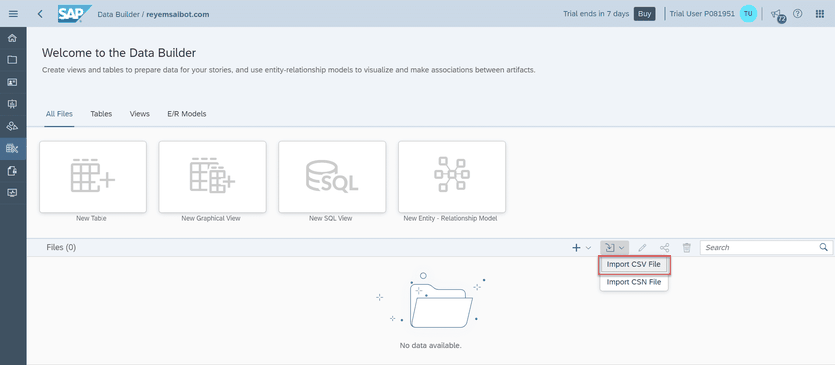
Task: Choose Import CSV File
Action: coord(634,265)
